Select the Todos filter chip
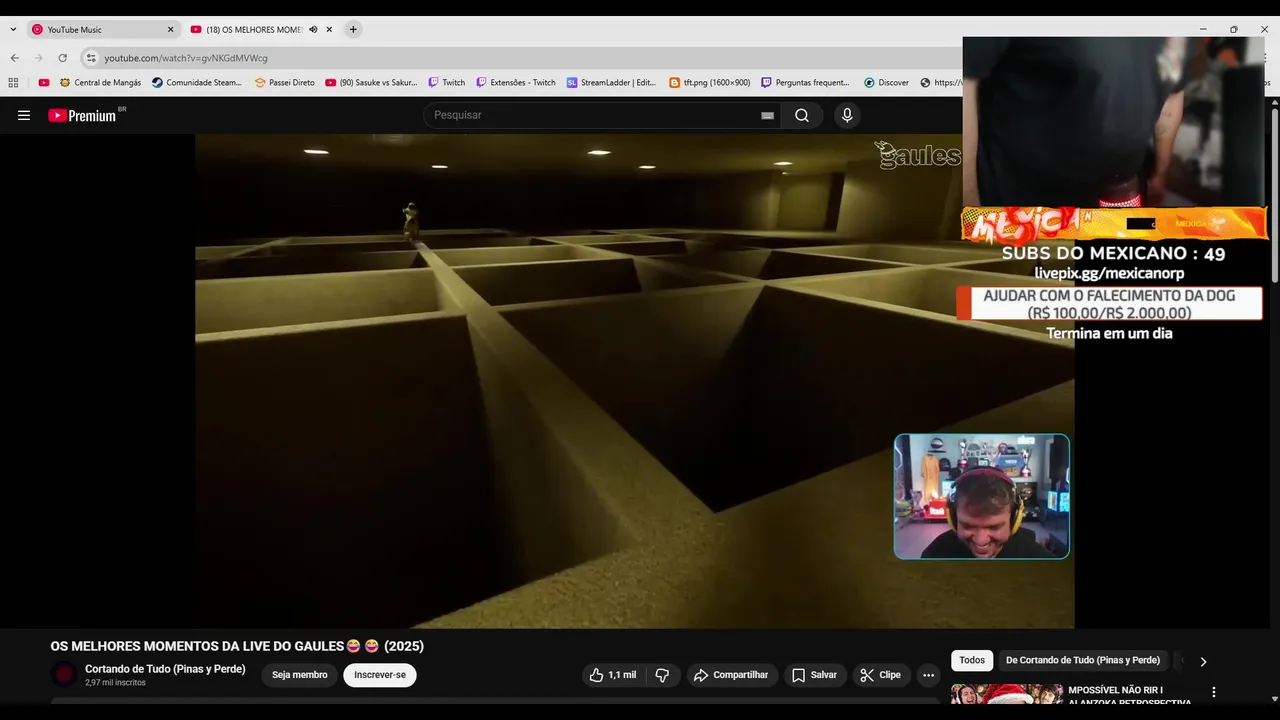This screenshot has width=1280, height=720. [x=972, y=661]
